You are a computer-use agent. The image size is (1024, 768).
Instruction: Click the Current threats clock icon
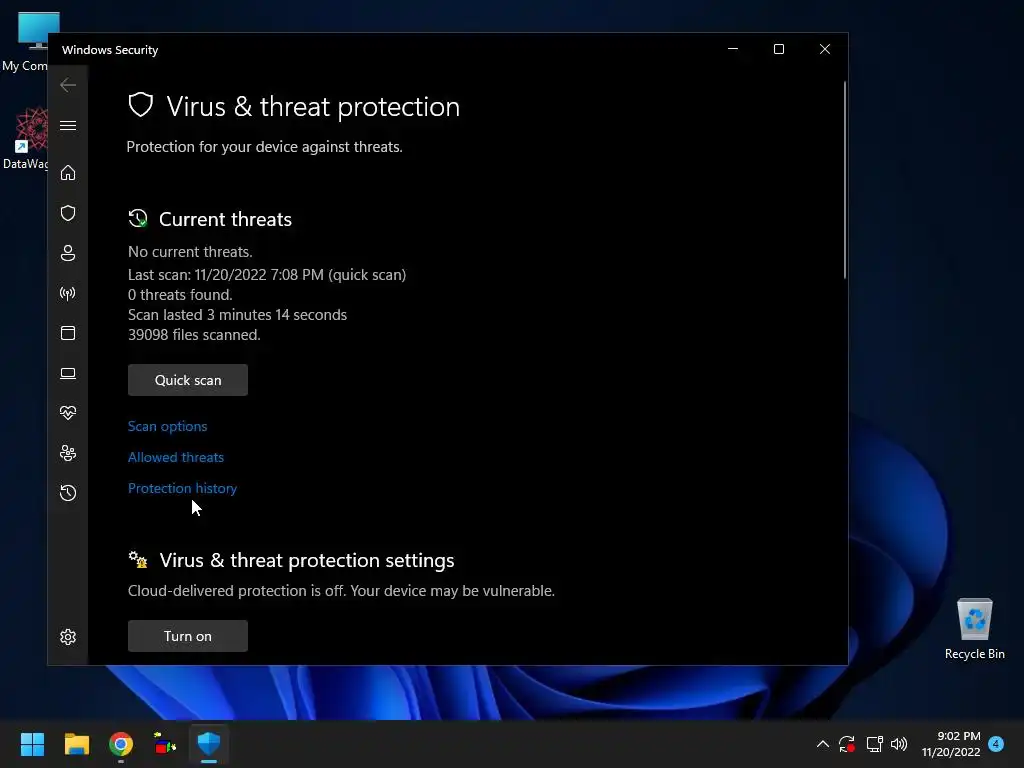click(138, 218)
